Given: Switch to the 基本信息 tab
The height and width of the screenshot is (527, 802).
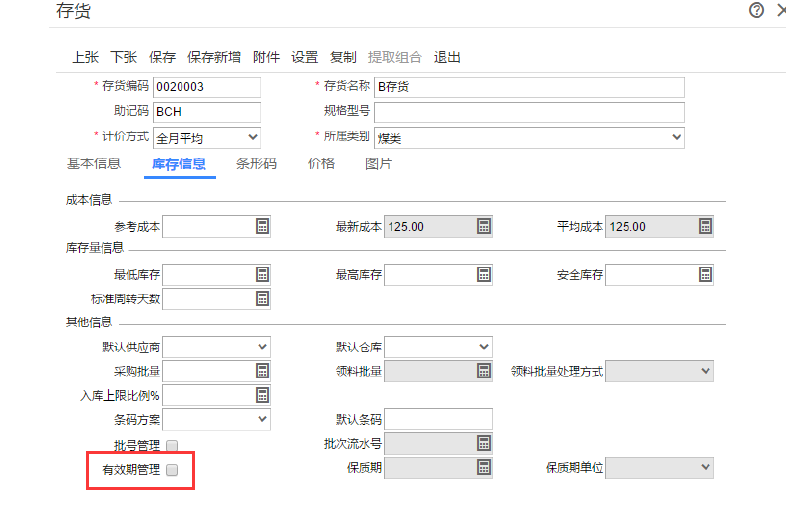Looking at the screenshot, I should pyautogui.click(x=94, y=164).
